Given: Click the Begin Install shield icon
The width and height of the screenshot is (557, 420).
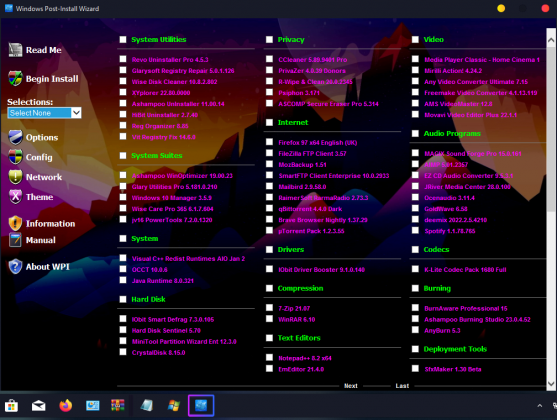Looking at the screenshot, I should [x=15, y=79].
